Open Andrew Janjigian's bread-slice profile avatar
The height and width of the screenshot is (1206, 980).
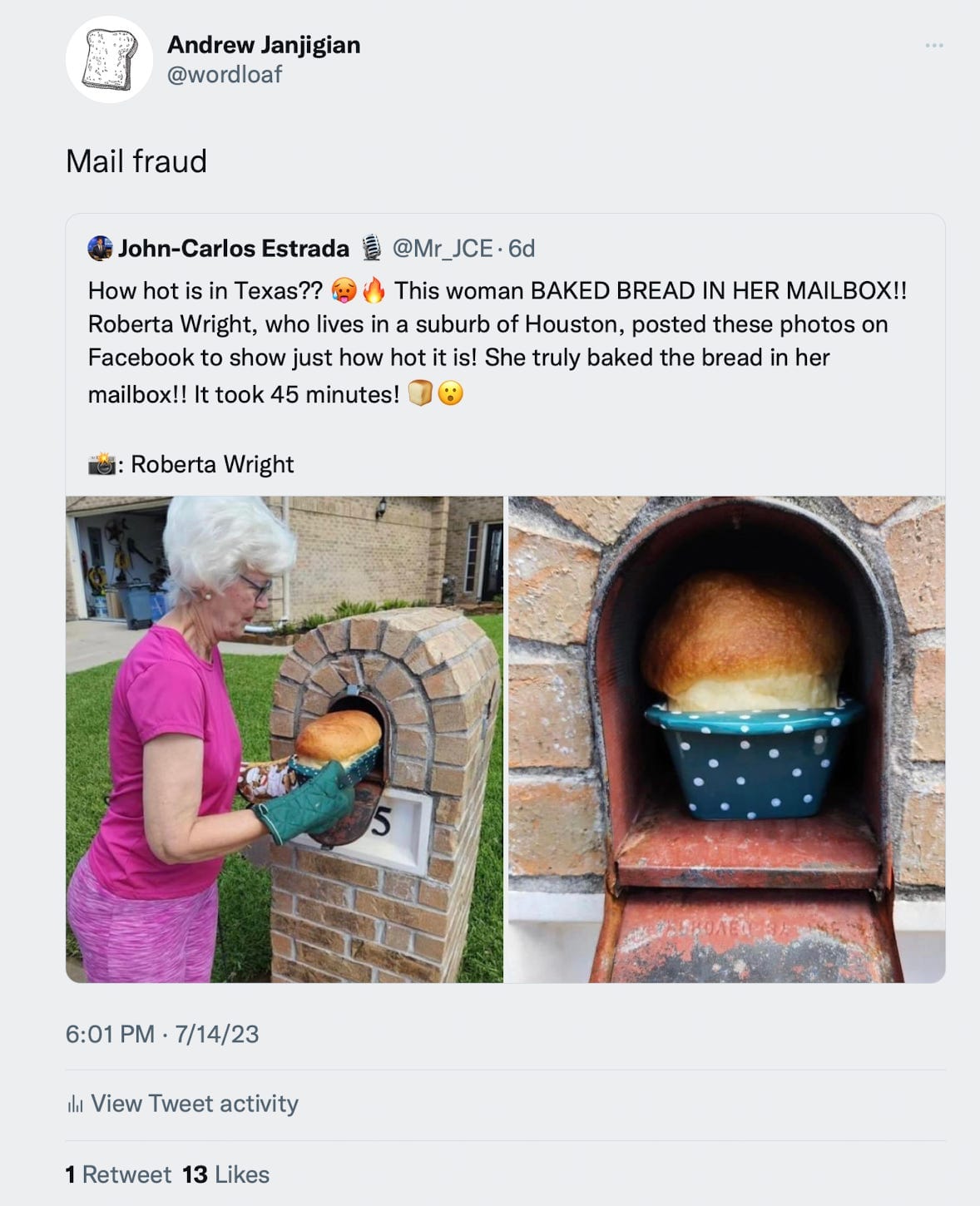tap(109, 59)
